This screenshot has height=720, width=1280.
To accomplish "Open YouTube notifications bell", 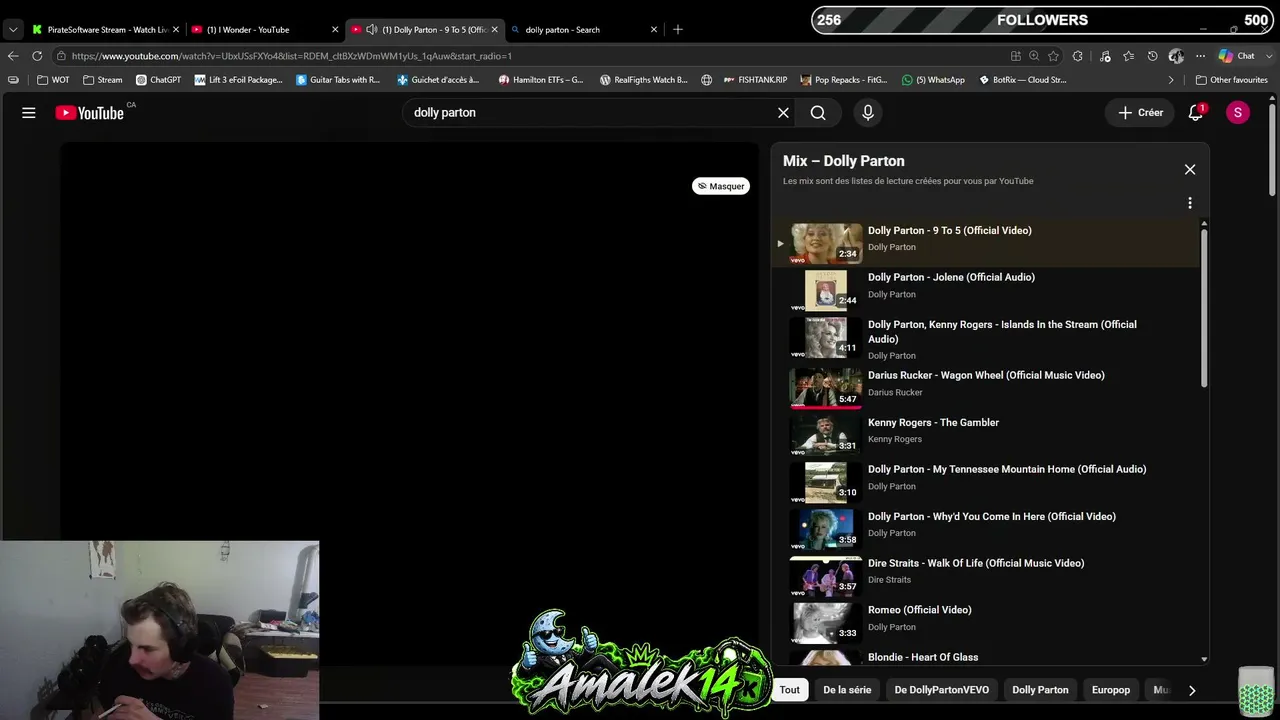I will [x=1196, y=113].
